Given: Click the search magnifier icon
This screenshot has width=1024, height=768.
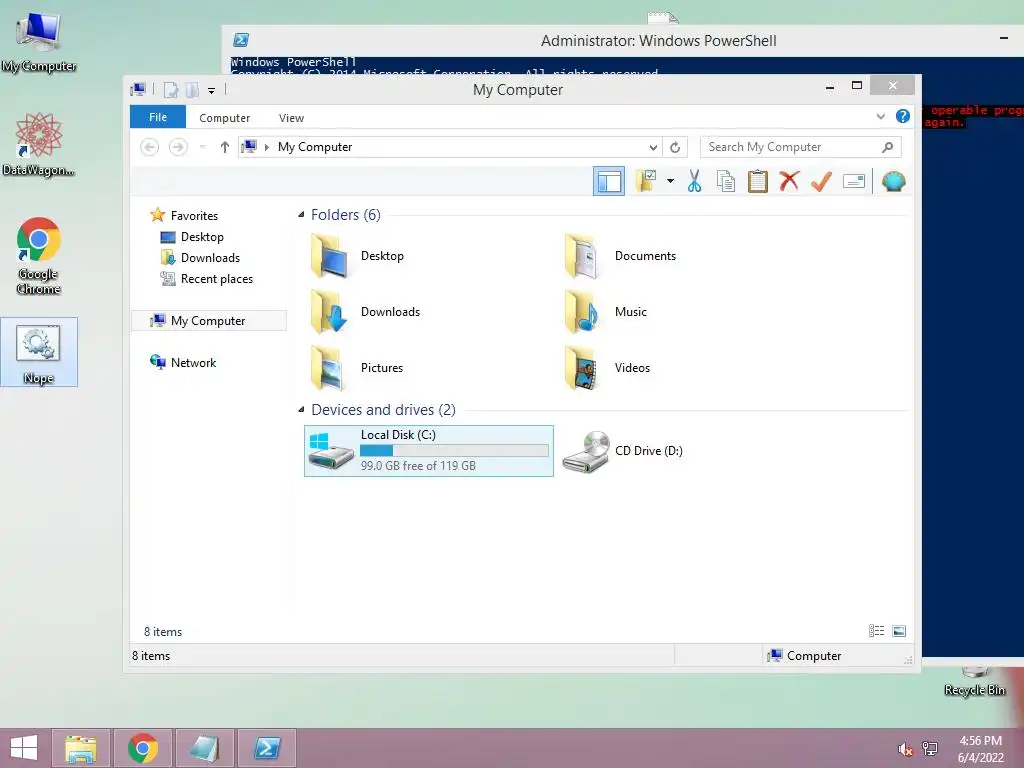Looking at the screenshot, I should 888,147.
